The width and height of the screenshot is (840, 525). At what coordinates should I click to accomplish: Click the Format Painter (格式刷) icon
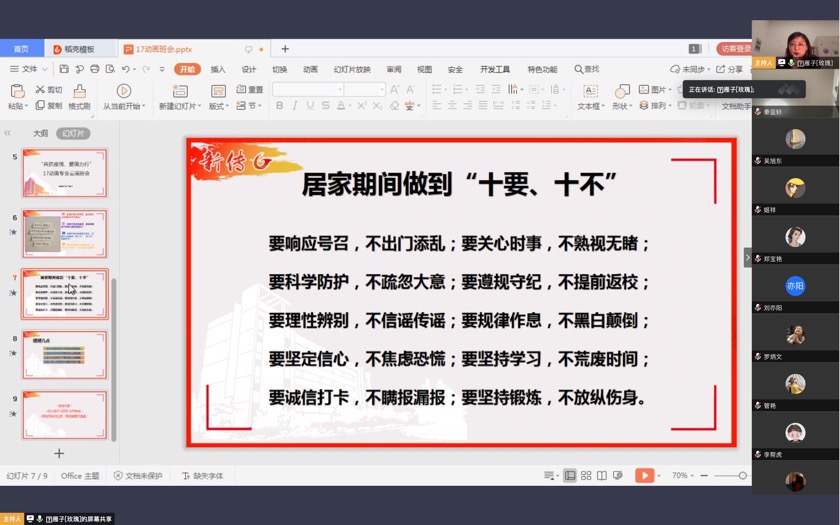click(x=79, y=91)
